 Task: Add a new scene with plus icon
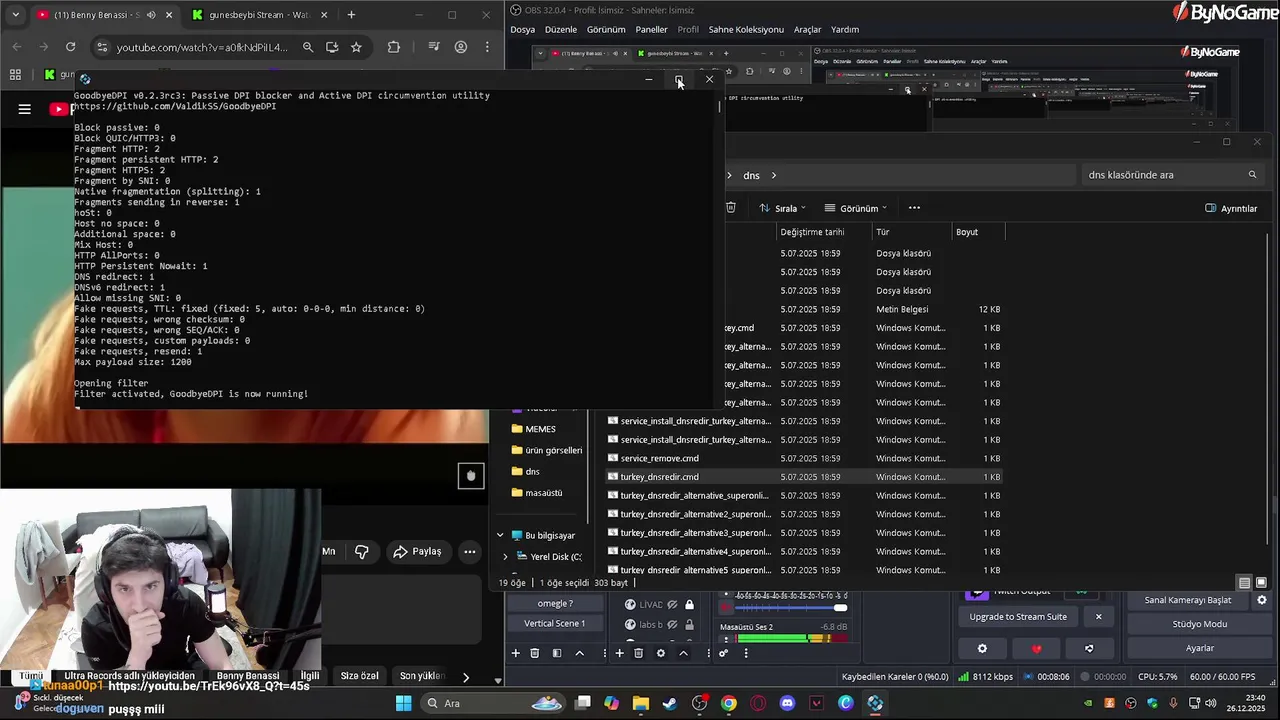click(x=516, y=653)
